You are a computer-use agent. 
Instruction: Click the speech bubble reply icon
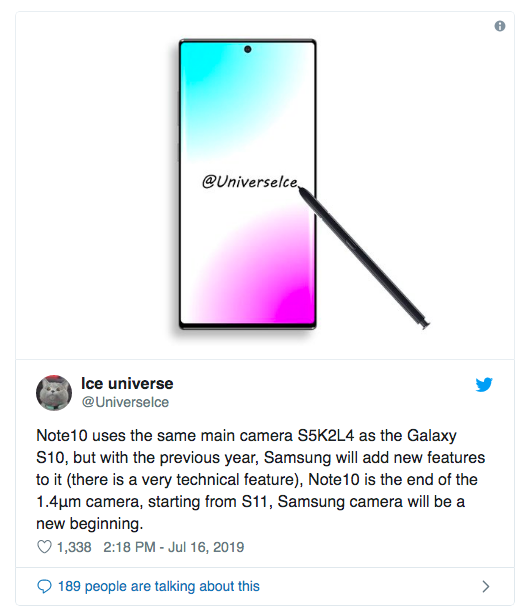coord(44,586)
